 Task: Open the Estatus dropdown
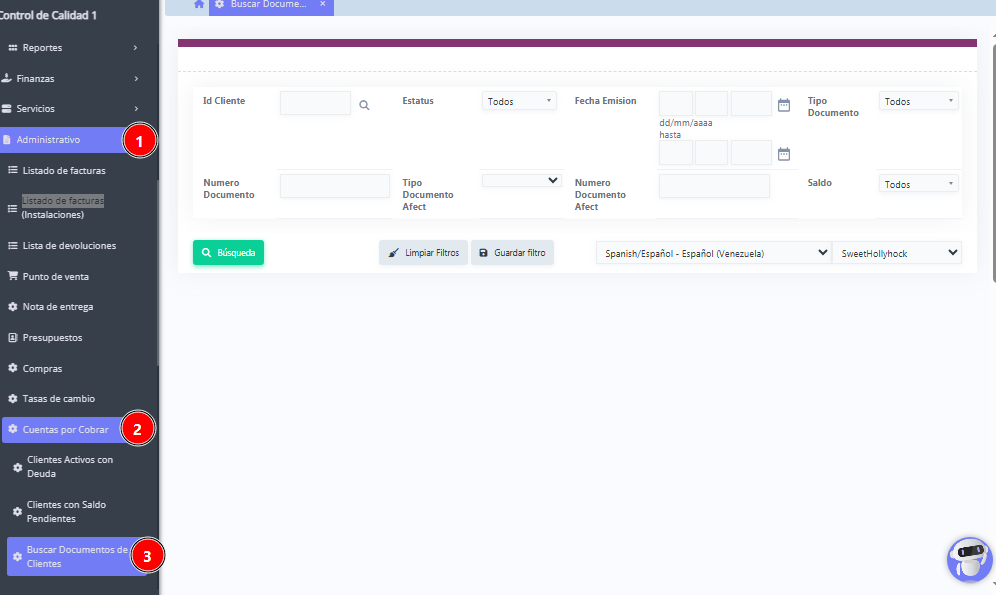coord(519,101)
